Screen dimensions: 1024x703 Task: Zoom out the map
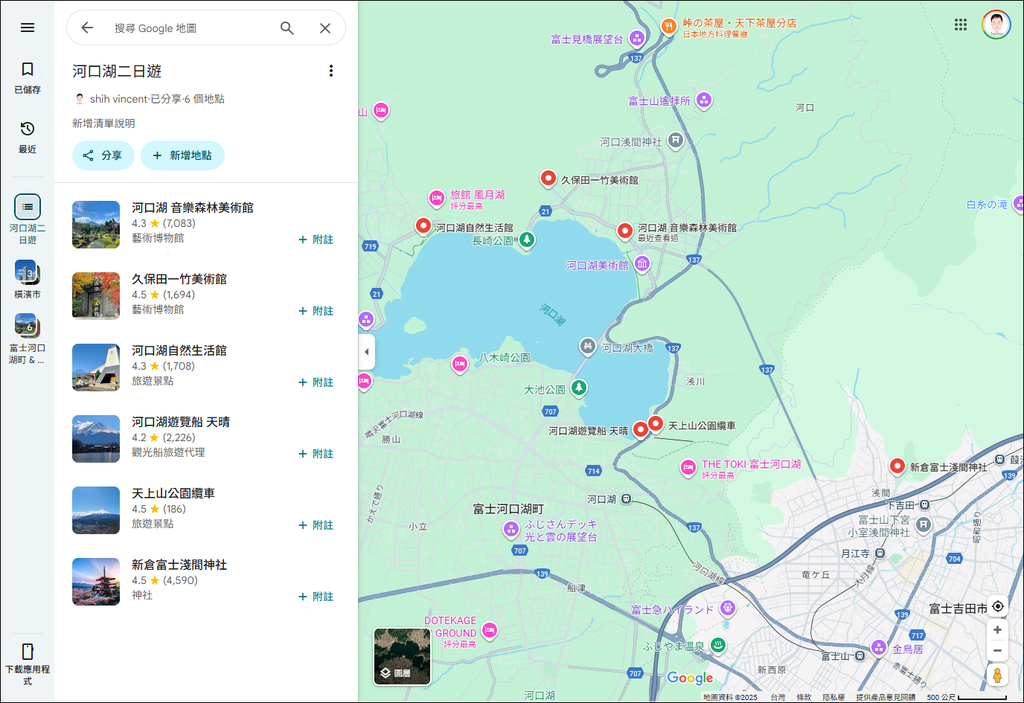[x=997, y=651]
